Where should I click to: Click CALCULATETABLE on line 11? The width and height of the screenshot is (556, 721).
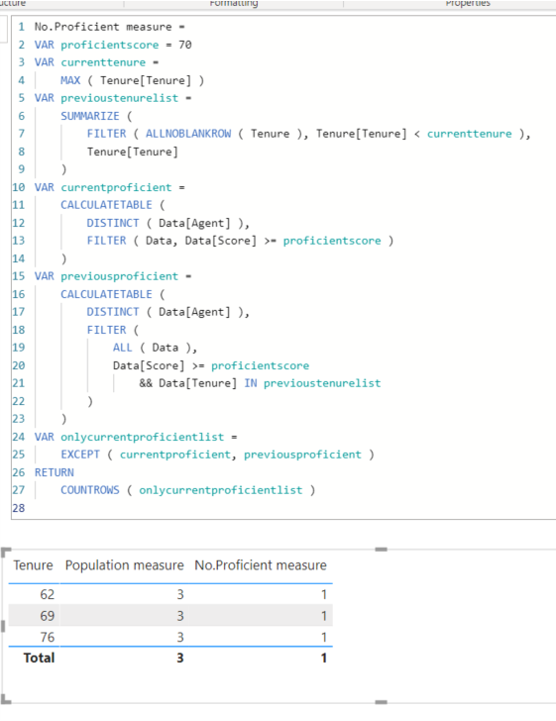tap(106, 205)
